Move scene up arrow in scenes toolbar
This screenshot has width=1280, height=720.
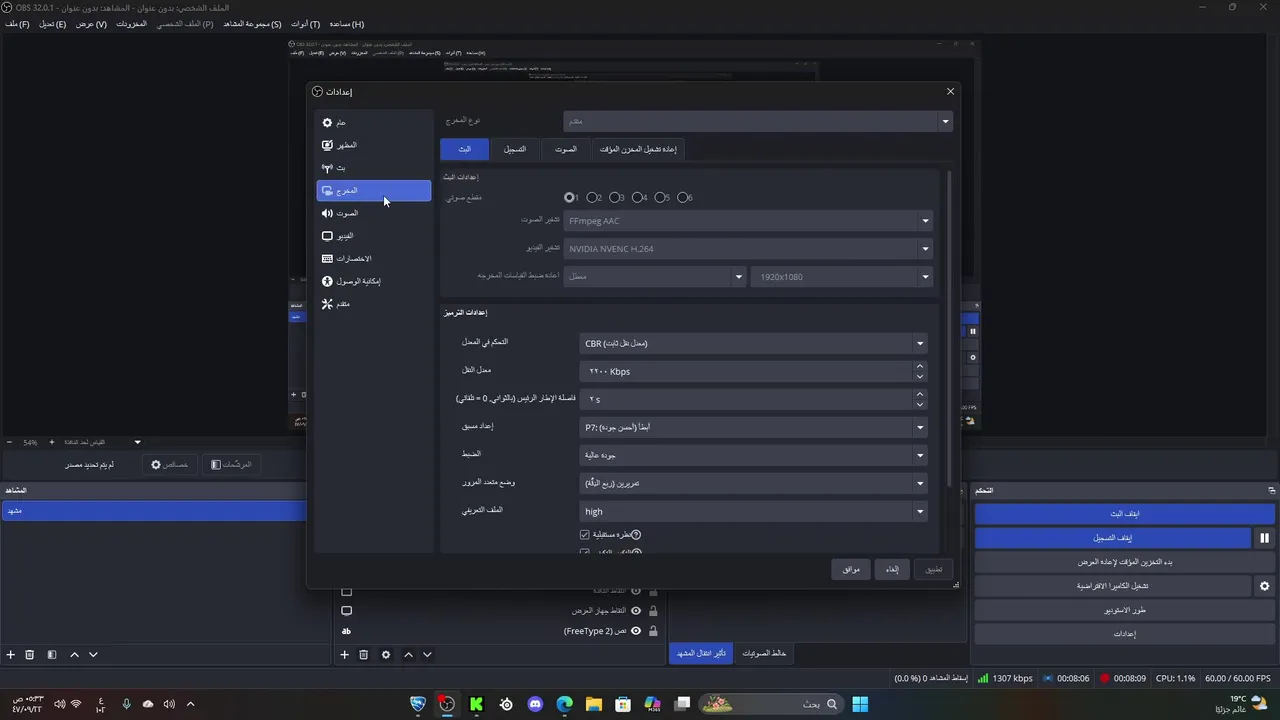74,655
